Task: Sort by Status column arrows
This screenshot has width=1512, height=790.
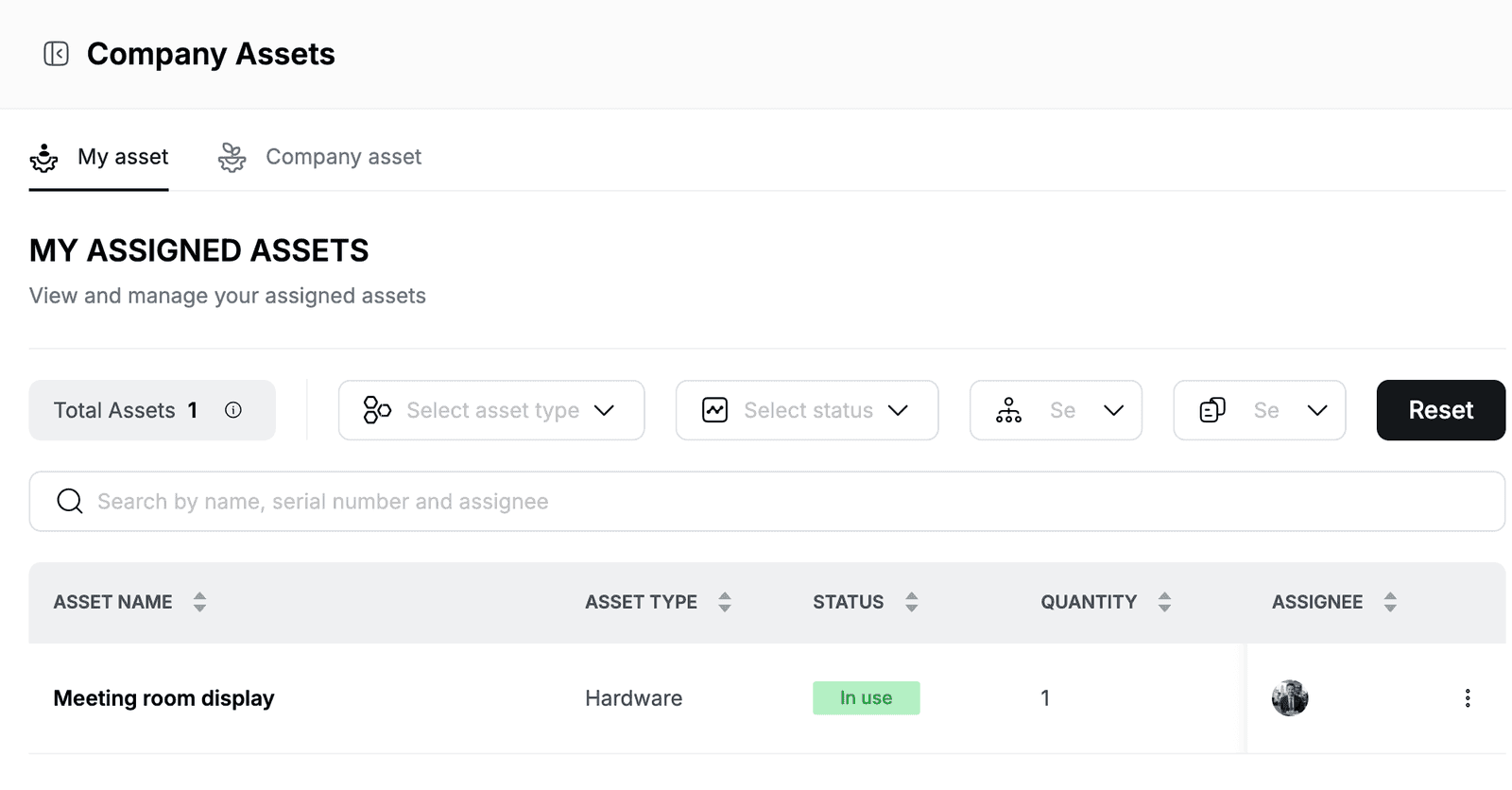Action: 912,602
